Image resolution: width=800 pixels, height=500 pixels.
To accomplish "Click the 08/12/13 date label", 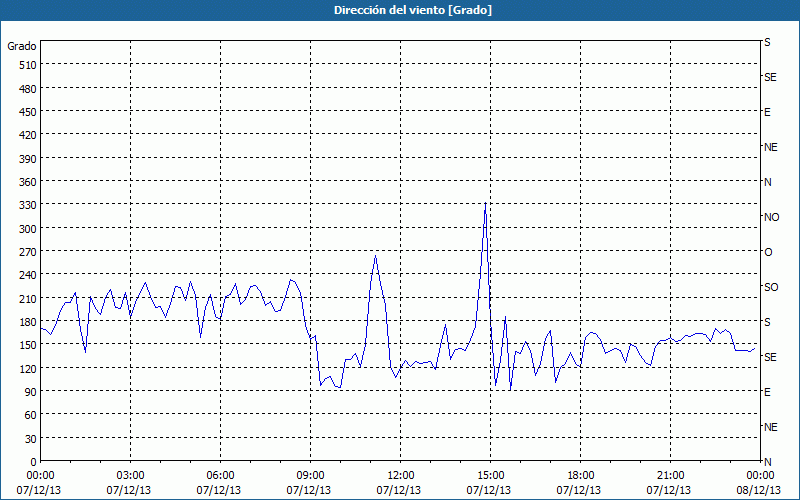I will pyautogui.click(x=759, y=490).
